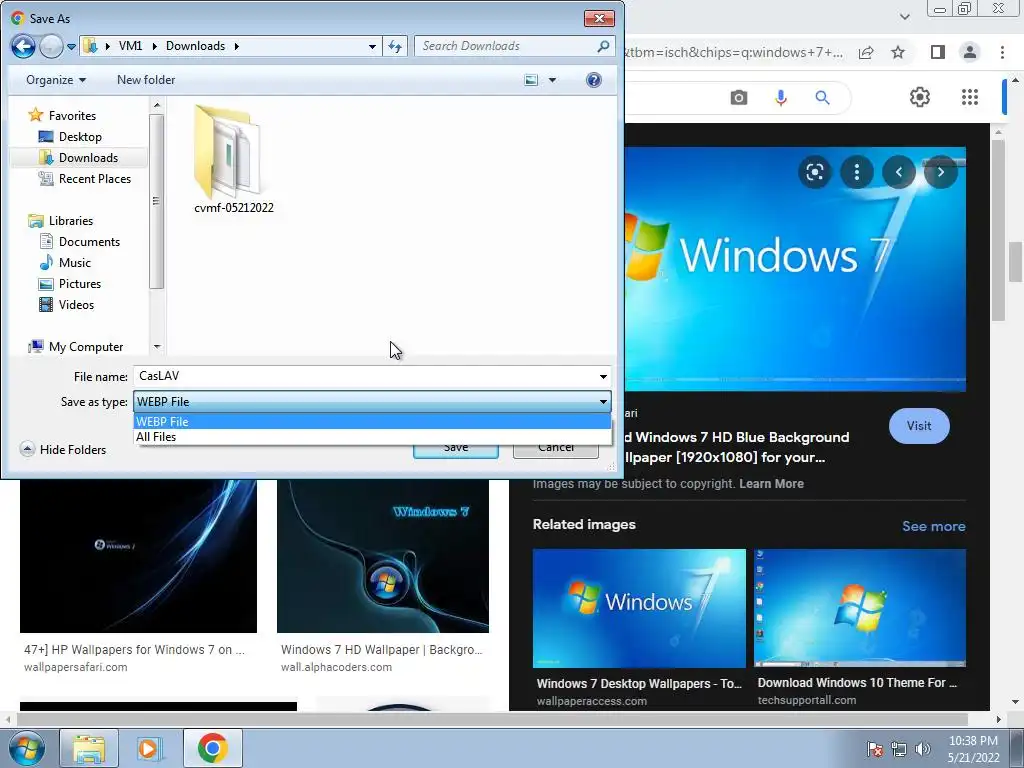1024x768 pixels.
Task: Open Documents library
Action: (89, 242)
